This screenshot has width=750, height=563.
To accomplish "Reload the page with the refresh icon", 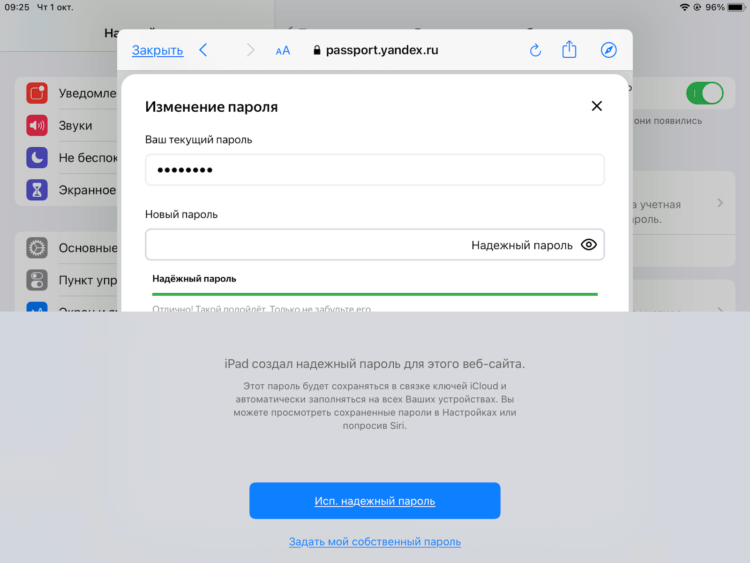I will point(535,50).
